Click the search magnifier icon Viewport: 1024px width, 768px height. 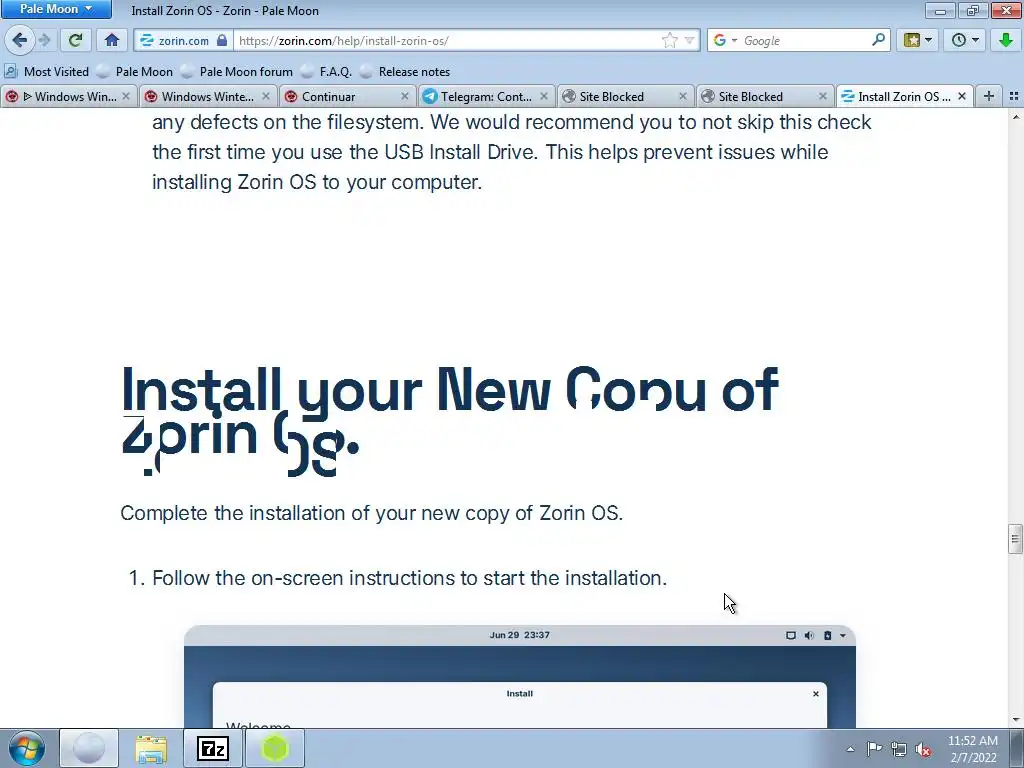[878, 40]
